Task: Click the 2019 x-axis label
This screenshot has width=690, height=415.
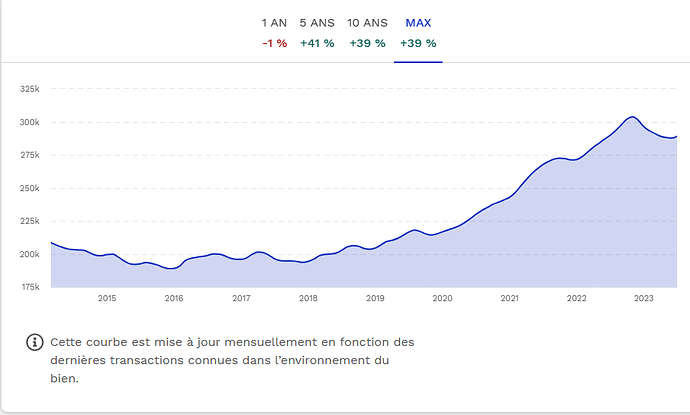Action: (x=375, y=298)
